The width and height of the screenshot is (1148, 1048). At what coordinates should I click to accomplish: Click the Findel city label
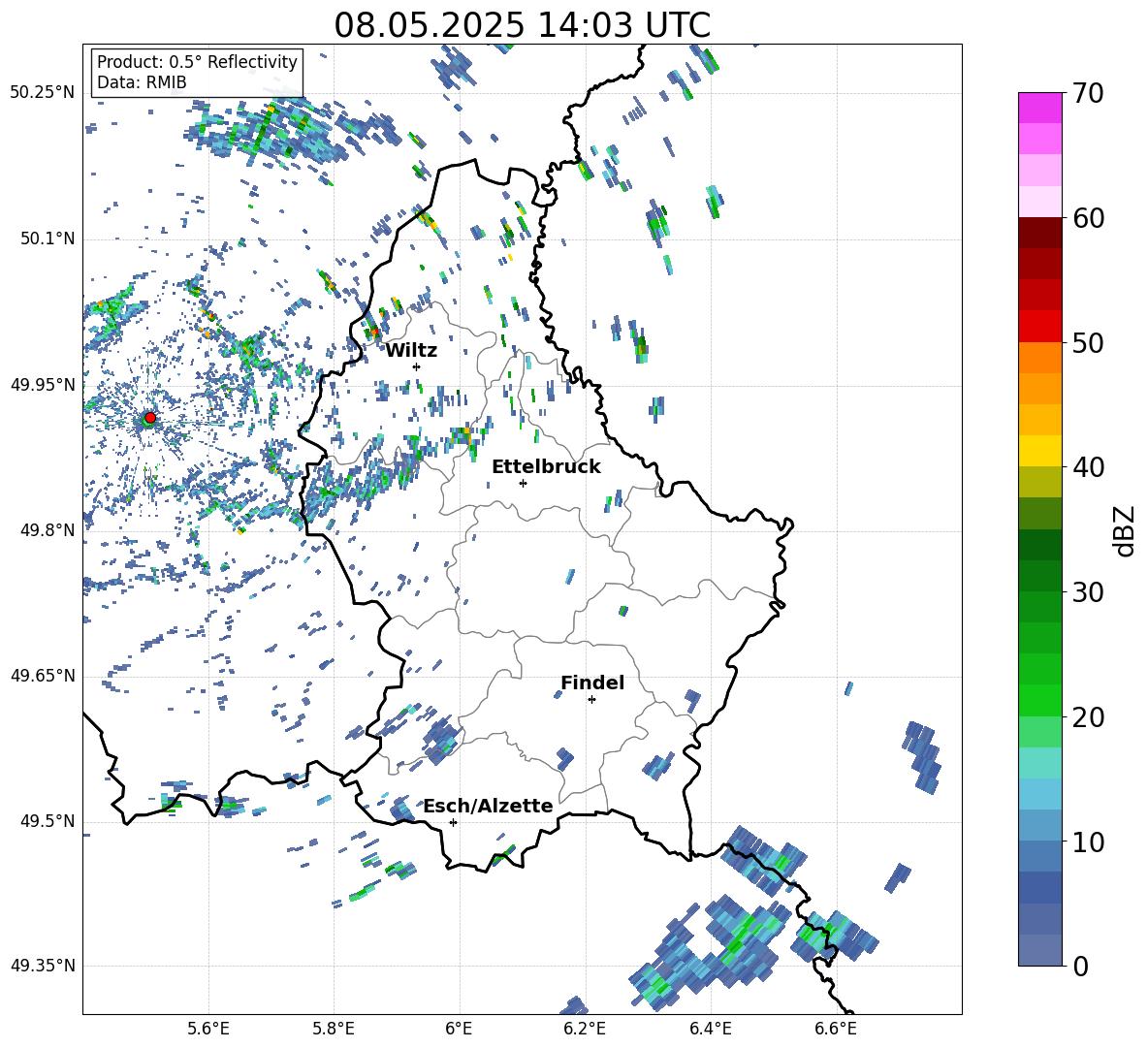point(592,683)
